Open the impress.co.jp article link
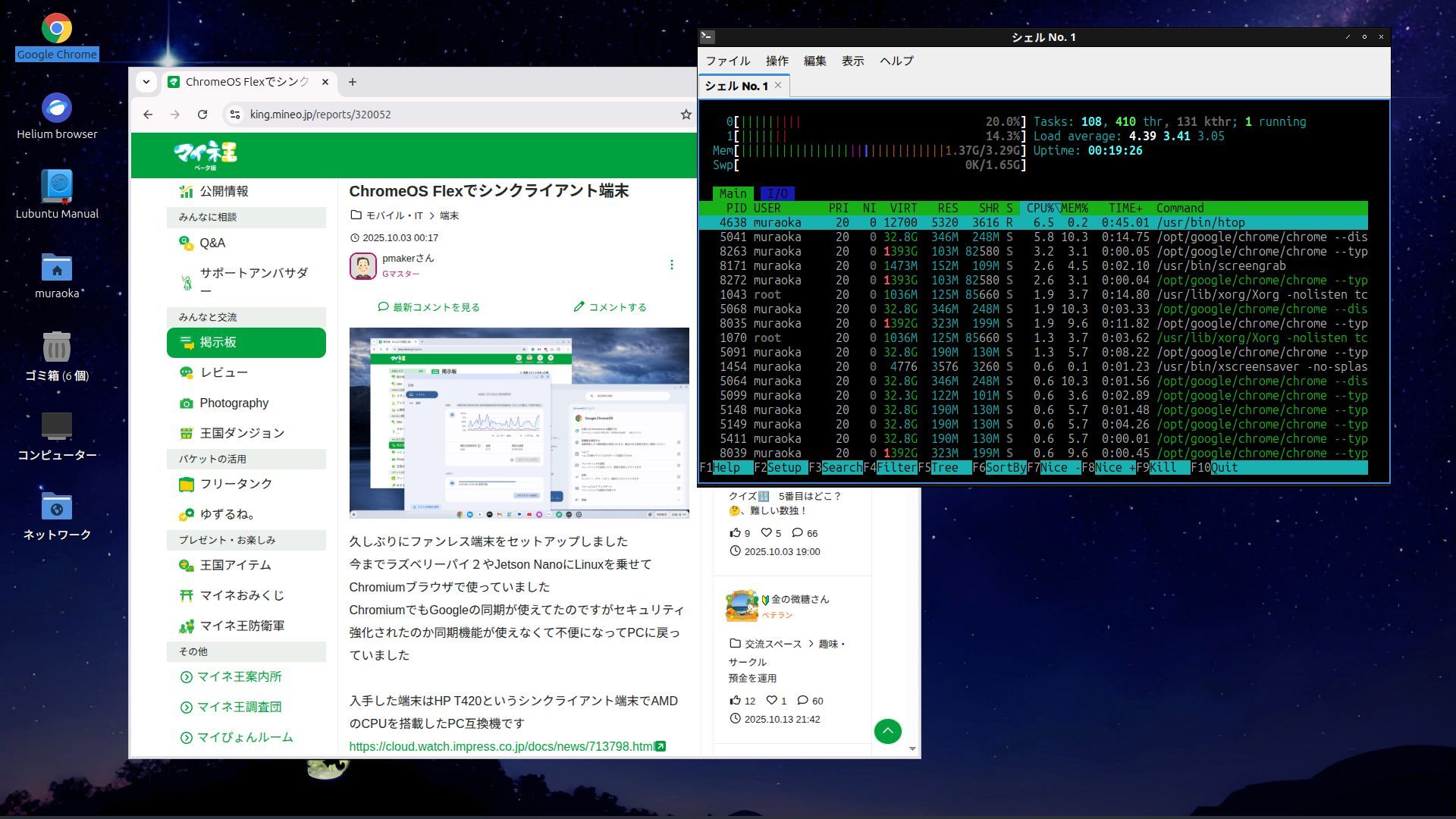This screenshot has height=819, width=1456. [501, 747]
